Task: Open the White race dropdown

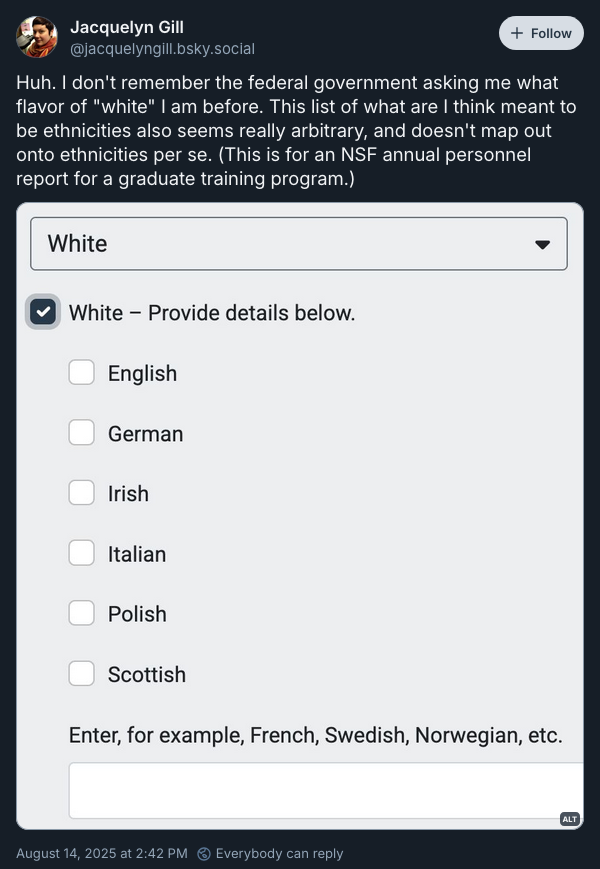Action: point(299,244)
